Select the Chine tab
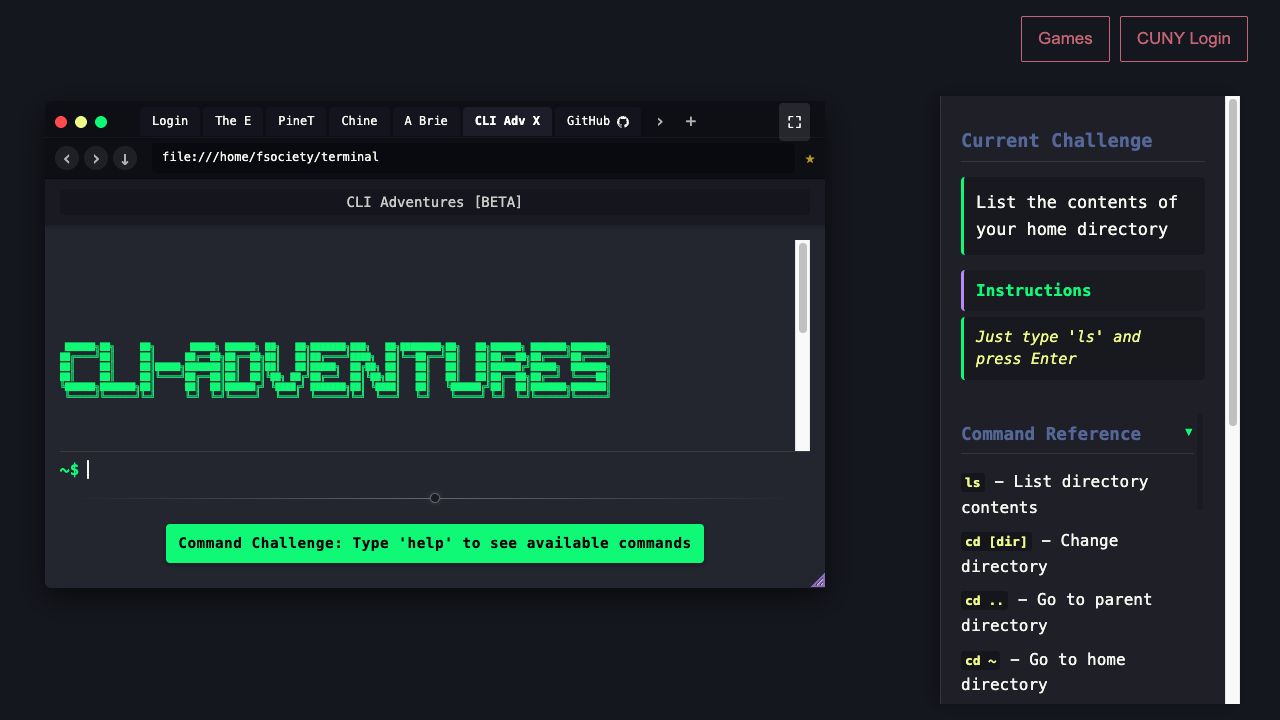The height and width of the screenshot is (720, 1280). (x=359, y=121)
